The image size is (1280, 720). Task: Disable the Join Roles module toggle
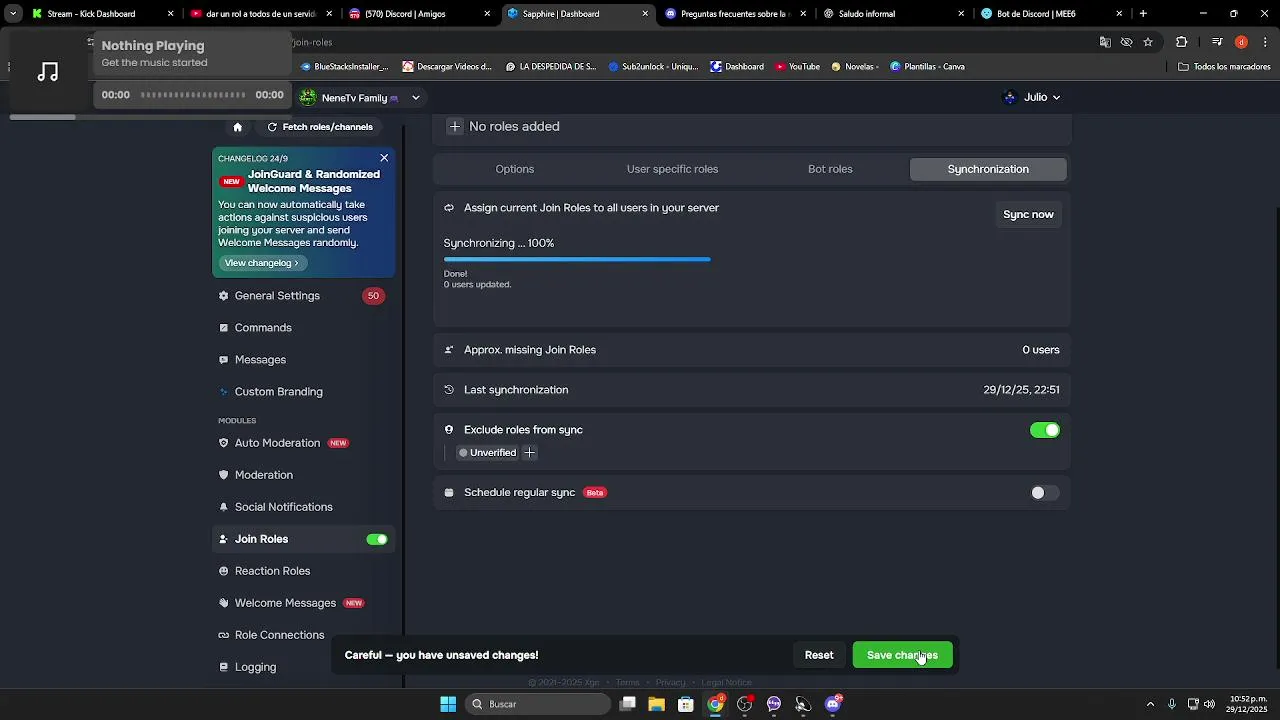tap(377, 539)
